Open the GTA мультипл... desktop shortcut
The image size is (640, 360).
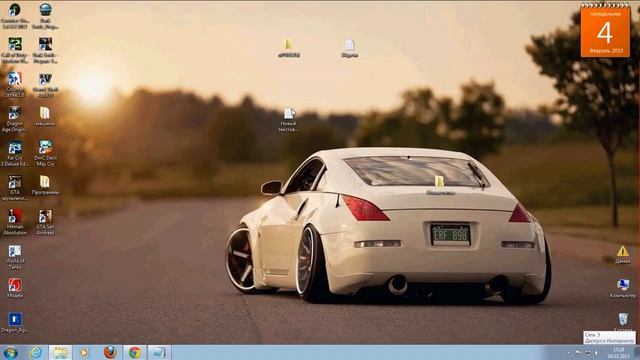tap(15, 188)
